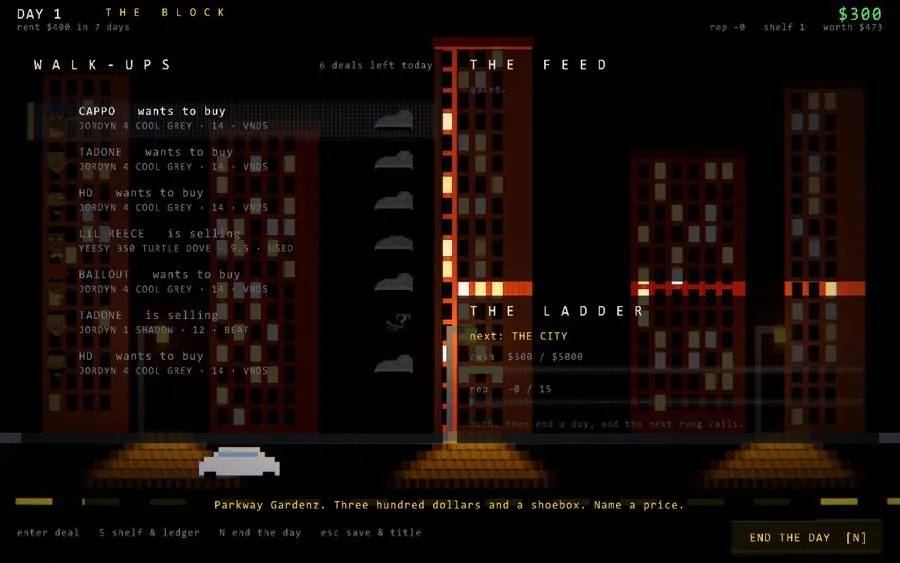This screenshot has height=563, width=900.
Task: Click the 'quiet.' feed message
Action: click(x=488, y=90)
